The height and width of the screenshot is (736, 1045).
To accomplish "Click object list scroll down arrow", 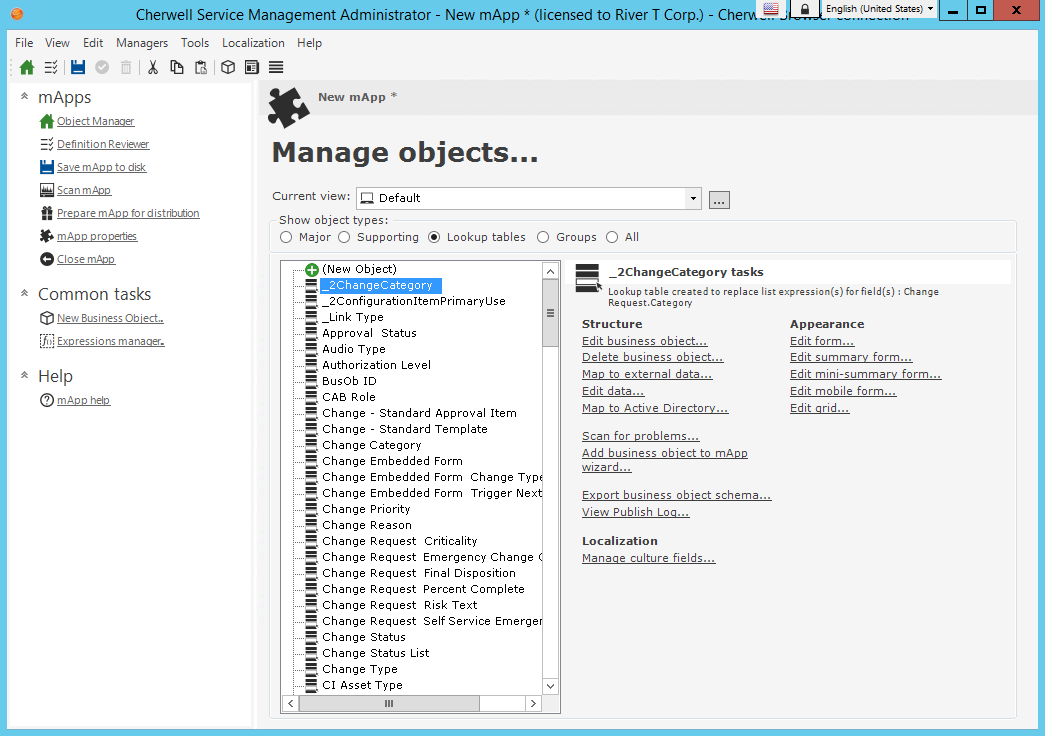I will click(x=550, y=686).
